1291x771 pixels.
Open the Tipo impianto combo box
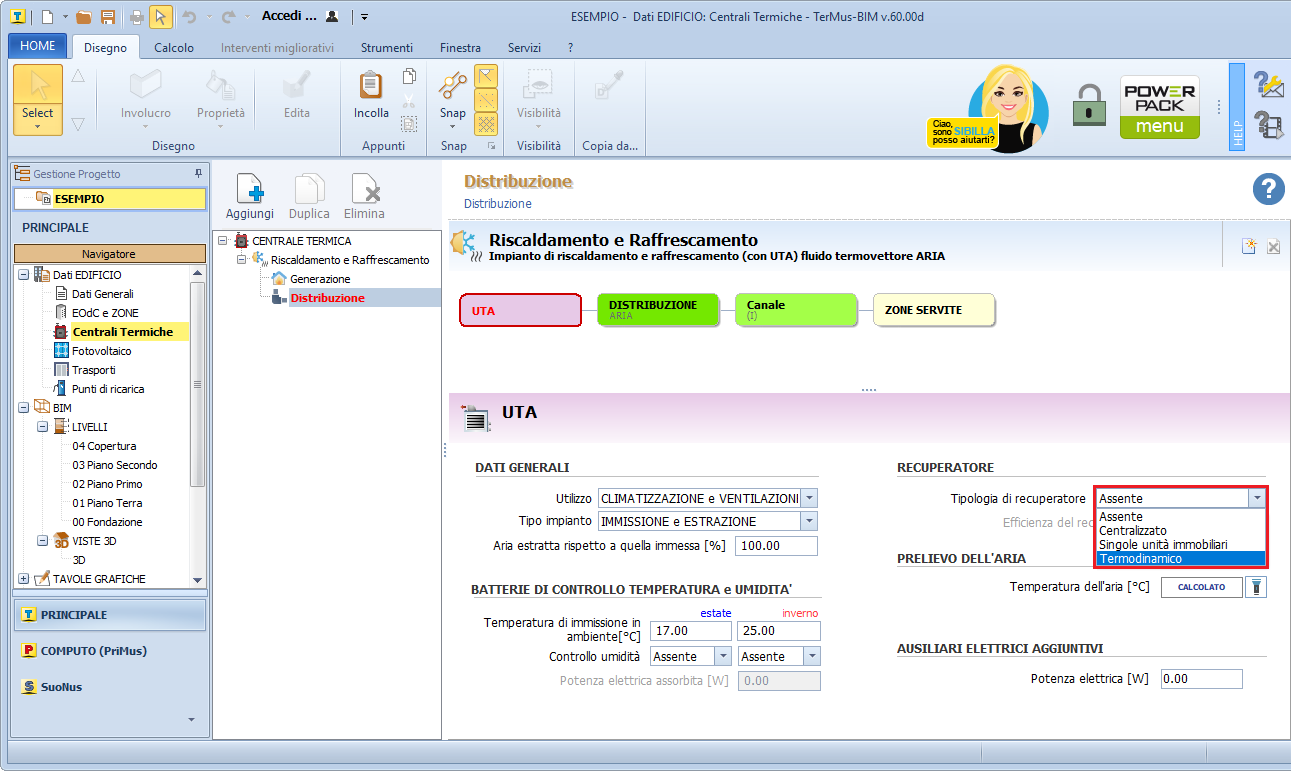coord(810,521)
